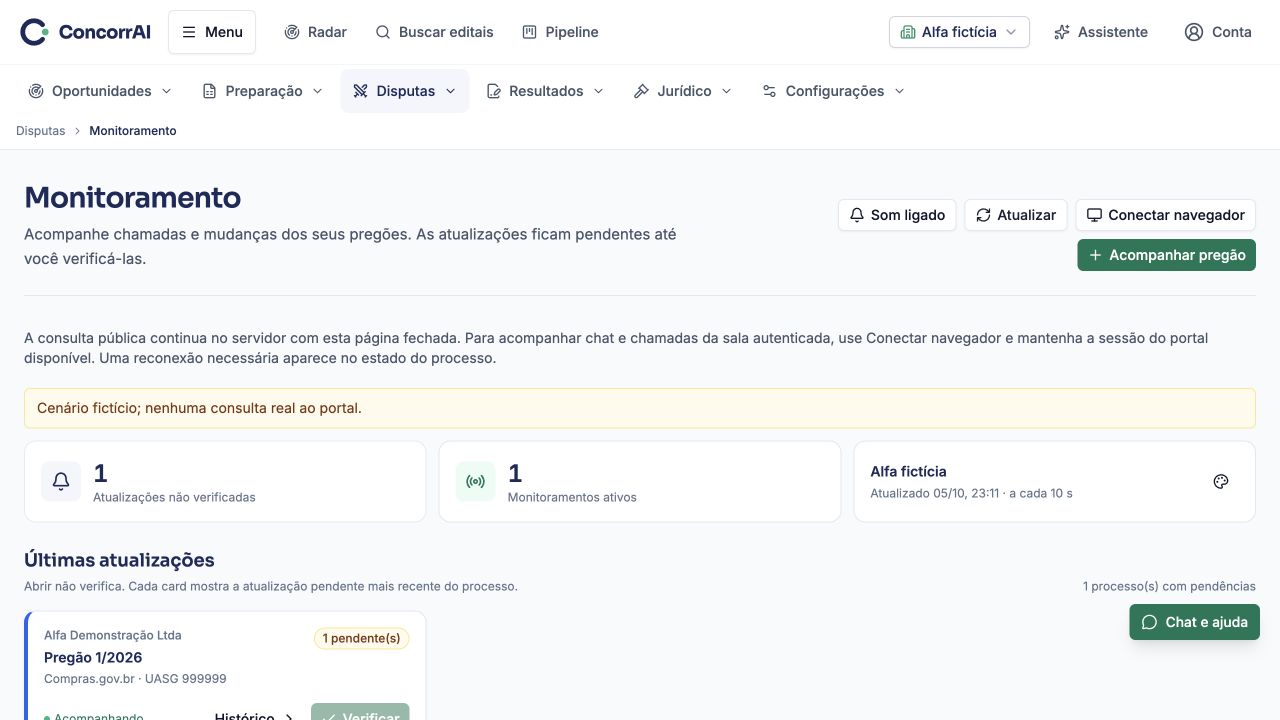Click the ConcorrAI logo
1280x720 pixels.
click(x=86, y=32)
